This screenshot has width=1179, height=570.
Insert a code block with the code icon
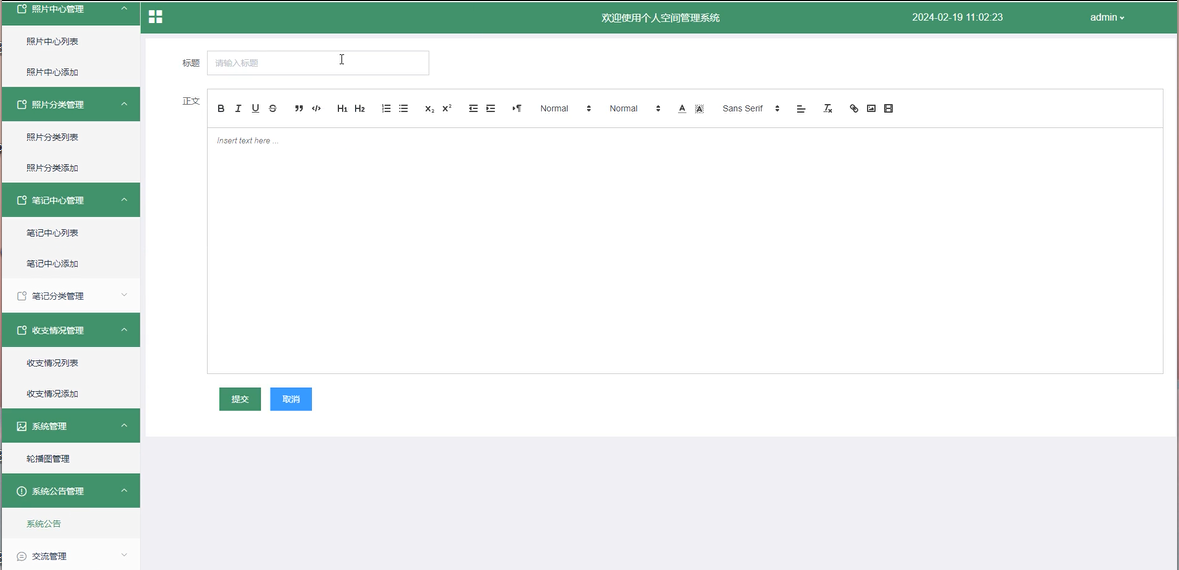317,109
